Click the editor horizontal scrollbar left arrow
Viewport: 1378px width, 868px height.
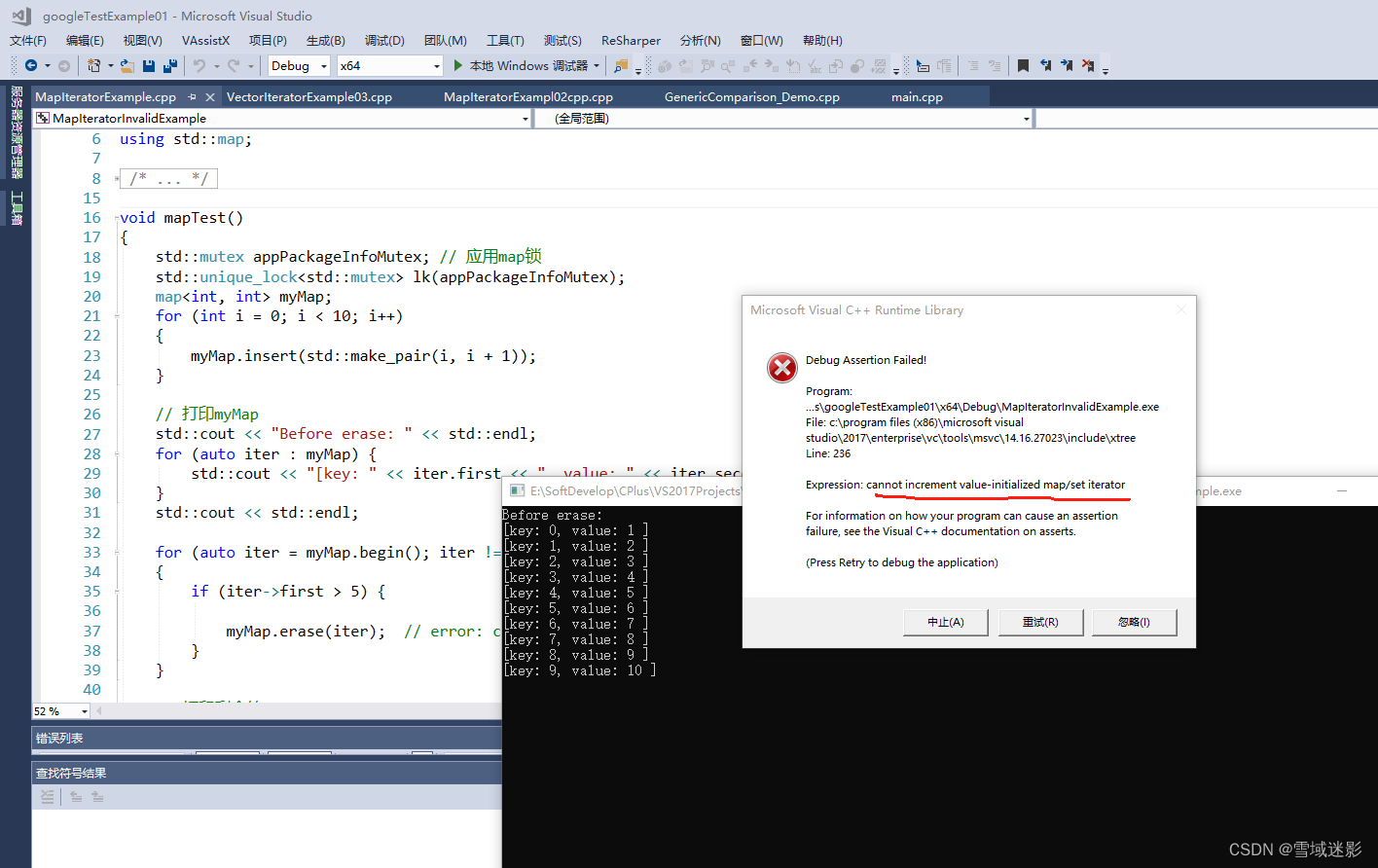98,711
